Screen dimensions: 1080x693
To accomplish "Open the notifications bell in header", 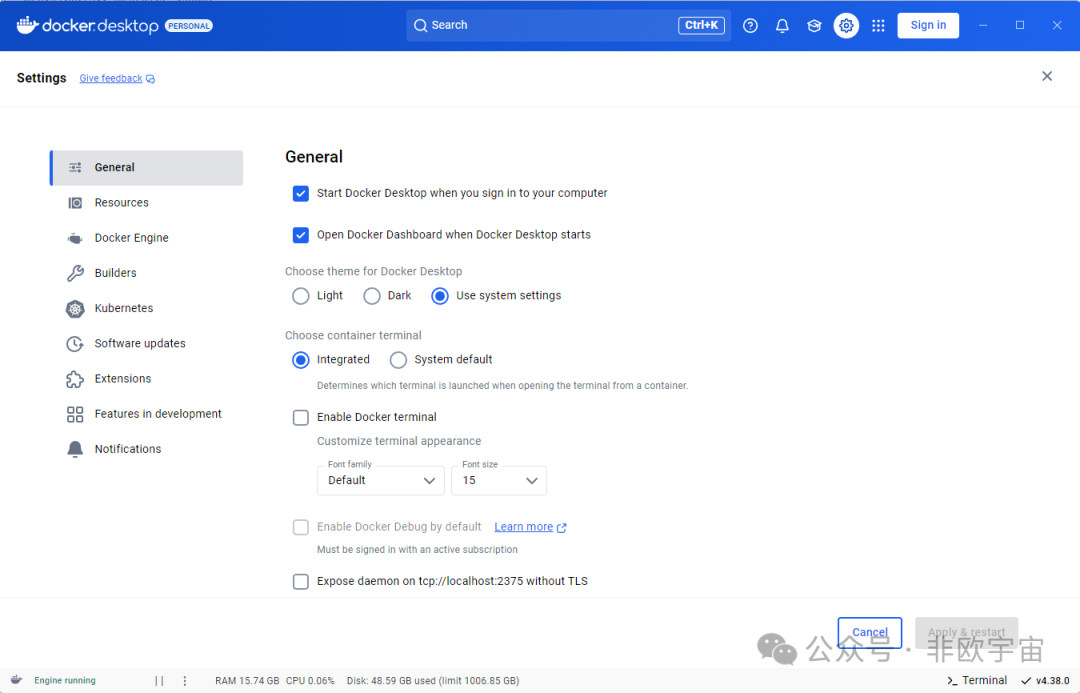I will click(782, 25).
